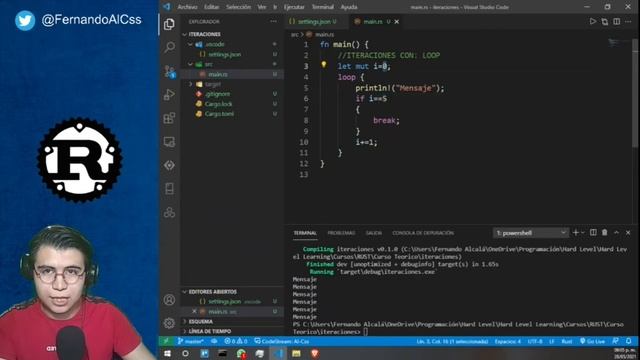This screenshot has width=640, height=360.
Task: Open the Archivo menu
Action: pyautogui.click(x=187, y=7)
